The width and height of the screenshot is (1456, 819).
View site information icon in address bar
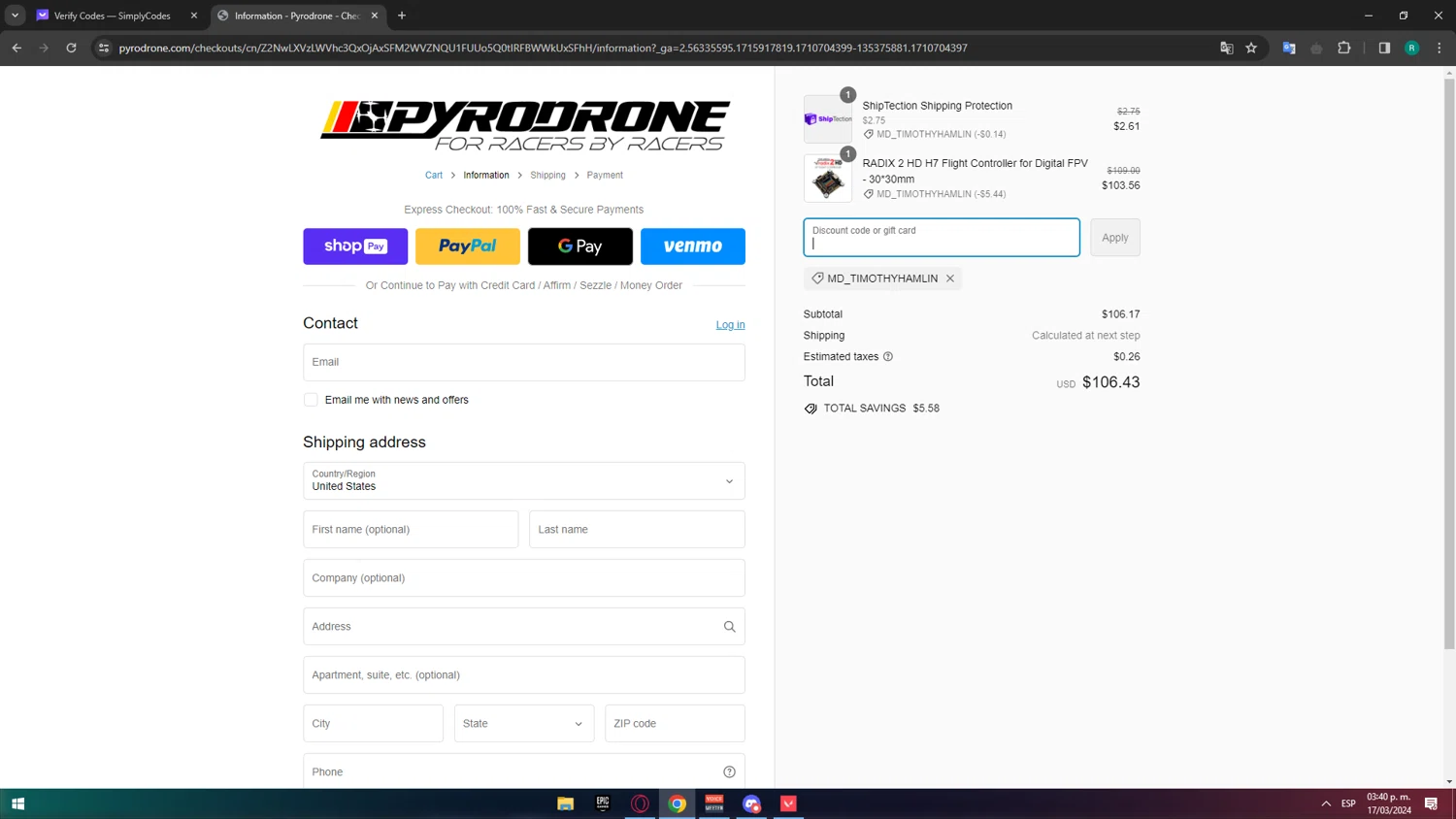click(104, 48)
